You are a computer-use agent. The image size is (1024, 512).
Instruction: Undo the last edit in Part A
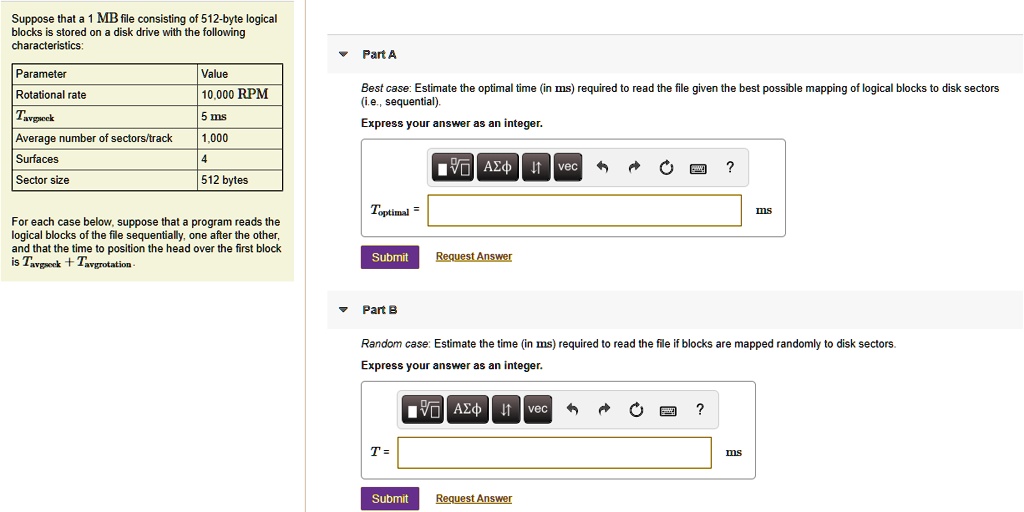click(602, 168)
